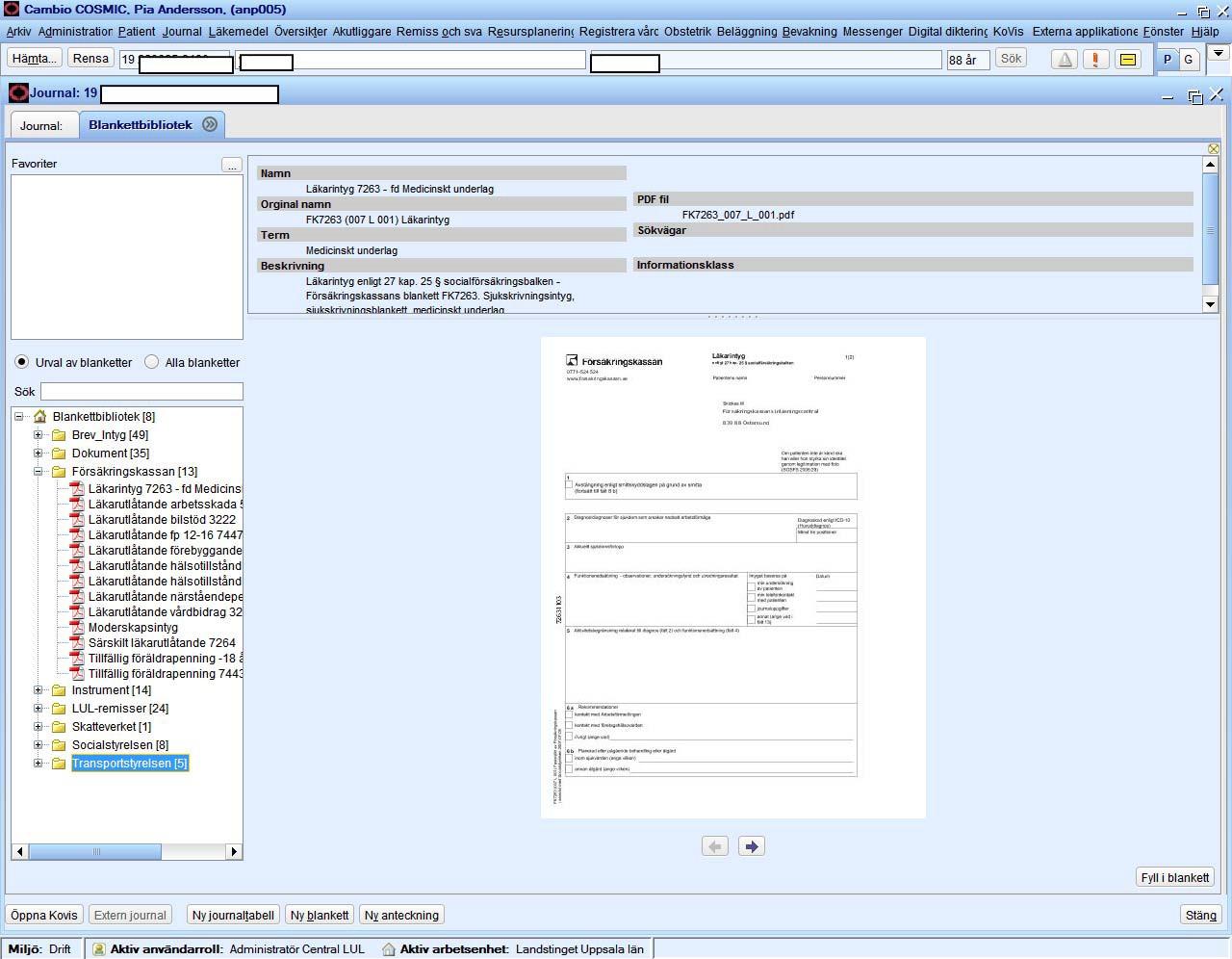
Task: Collapse Blankettbibliotek root node
Action: (x=19, y=417)
